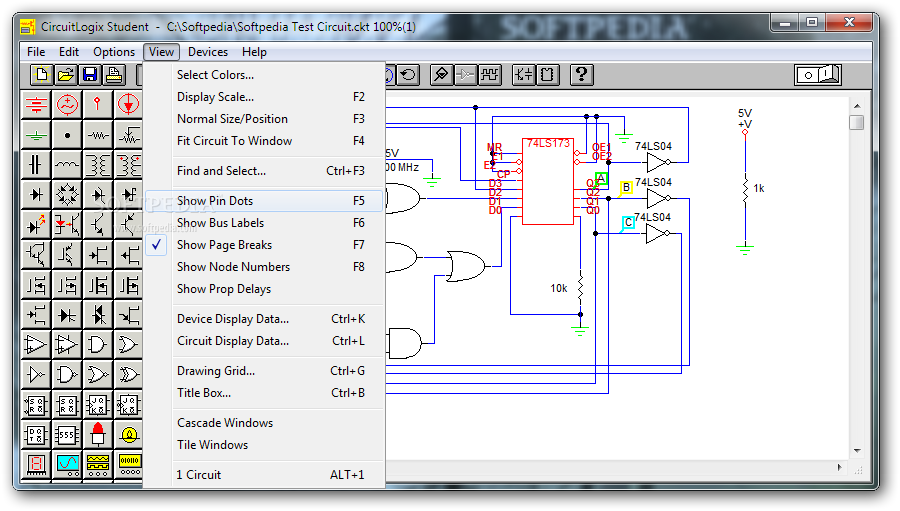Save circuit using floppy disk icon
Screen dimensions: 900x511
pyautogui.click(x=90, y=75)
